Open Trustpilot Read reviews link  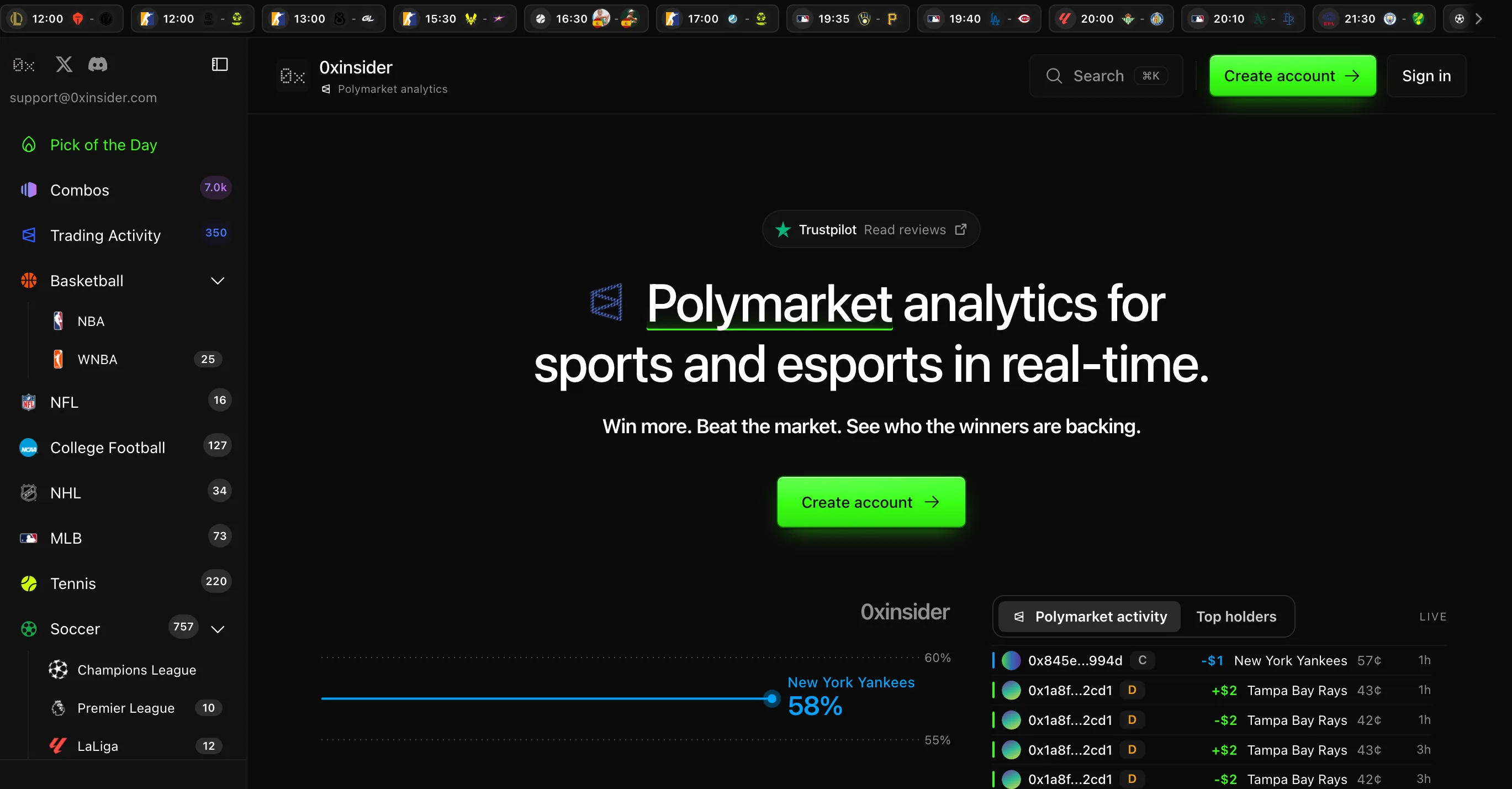(x=871, y=229)
